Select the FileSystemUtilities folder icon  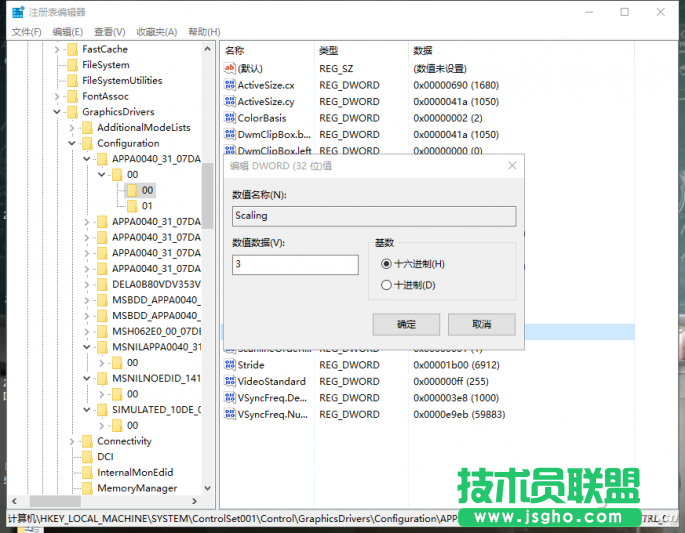pos(73,81)
